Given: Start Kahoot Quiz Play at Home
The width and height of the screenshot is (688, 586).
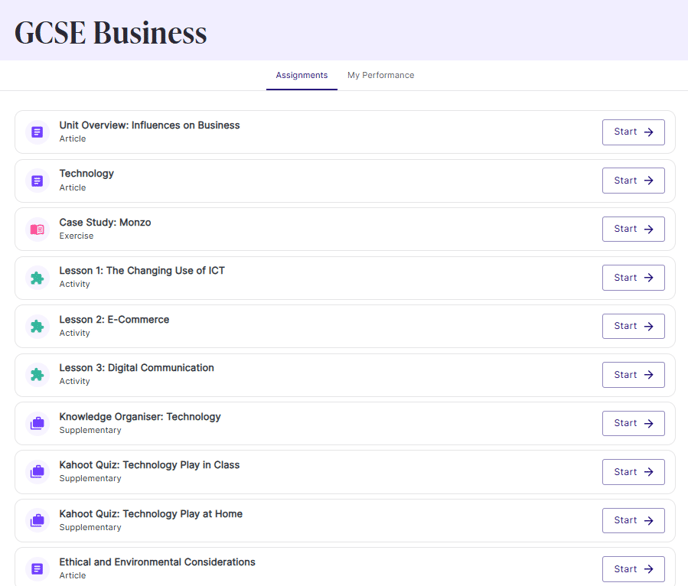Looking at the screenshot, I should (633, 520).
